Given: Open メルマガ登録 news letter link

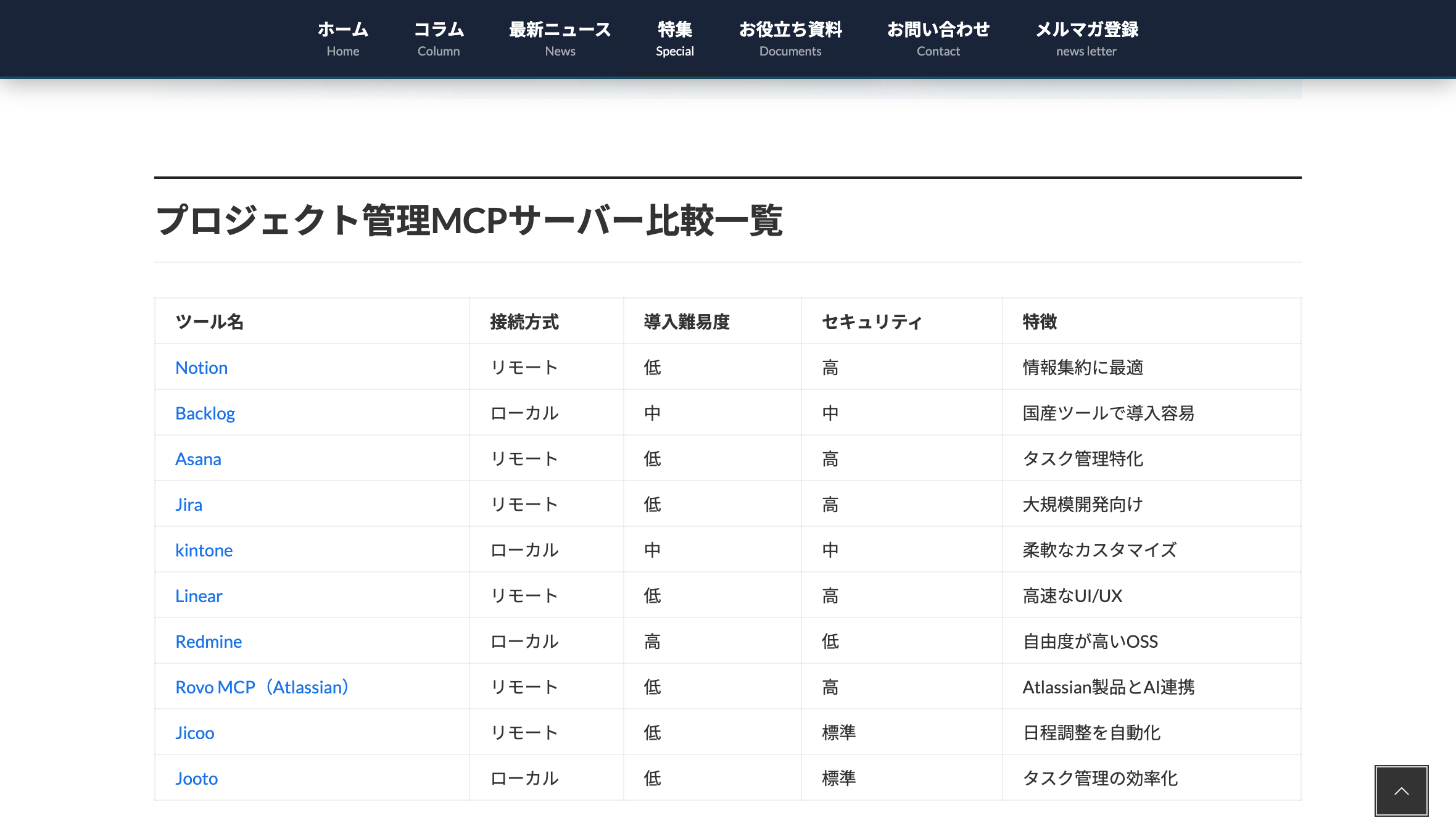Looking at the screenshot, I should pos(1086,39).
